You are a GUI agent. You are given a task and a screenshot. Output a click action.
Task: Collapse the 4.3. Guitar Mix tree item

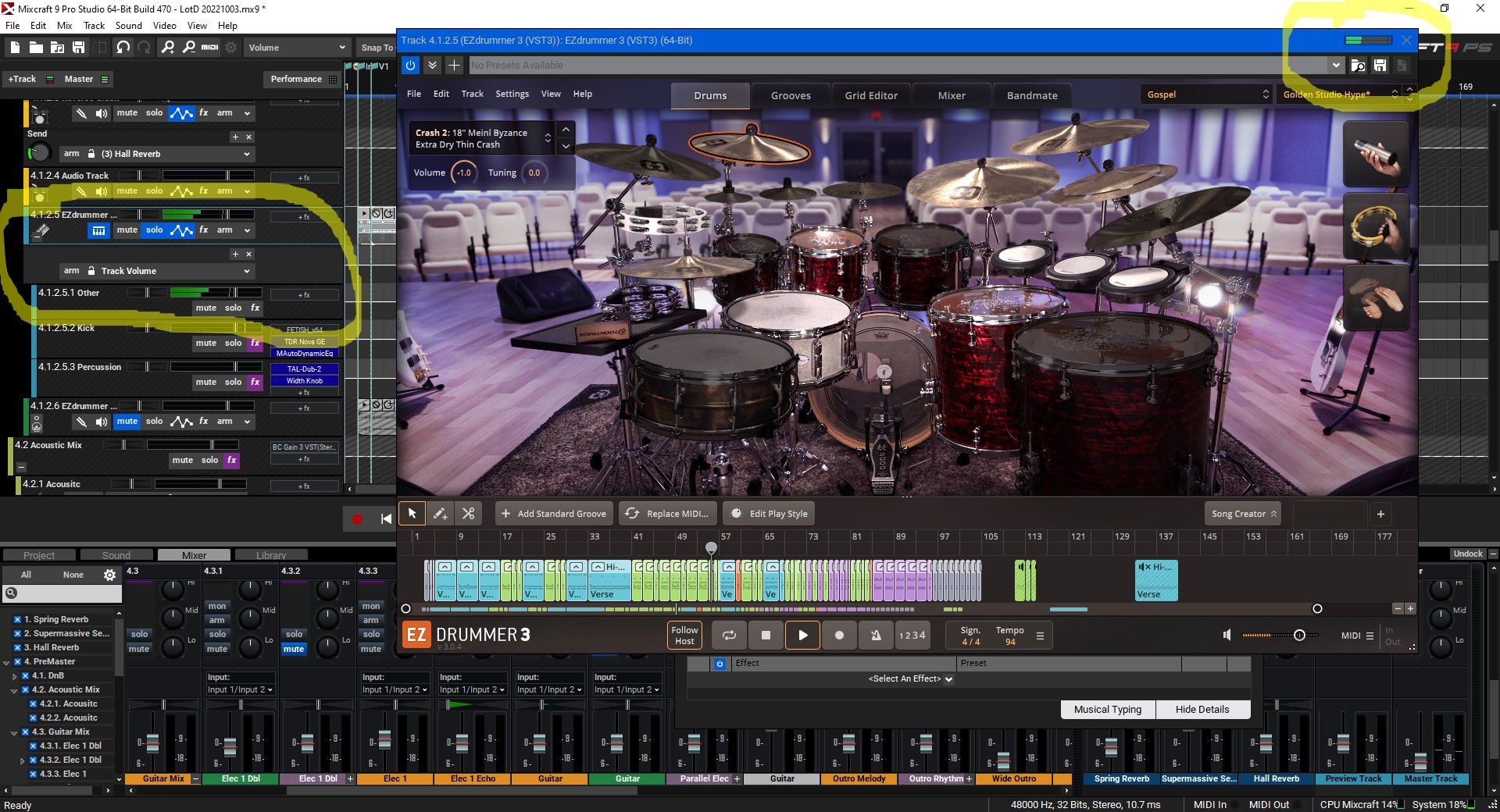tap(14, 732)
